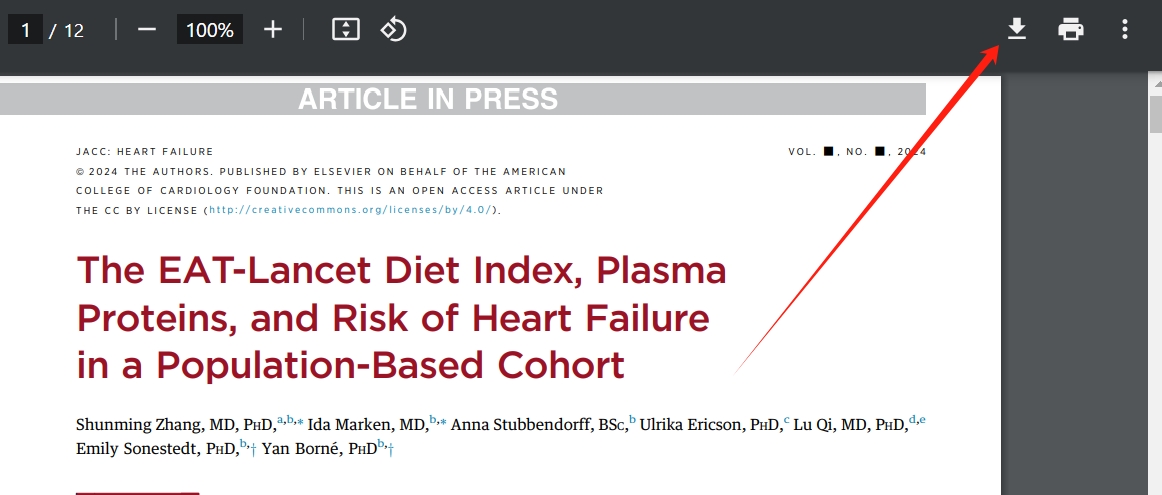
Task: Select the current page number field
Action: point(25,29)
